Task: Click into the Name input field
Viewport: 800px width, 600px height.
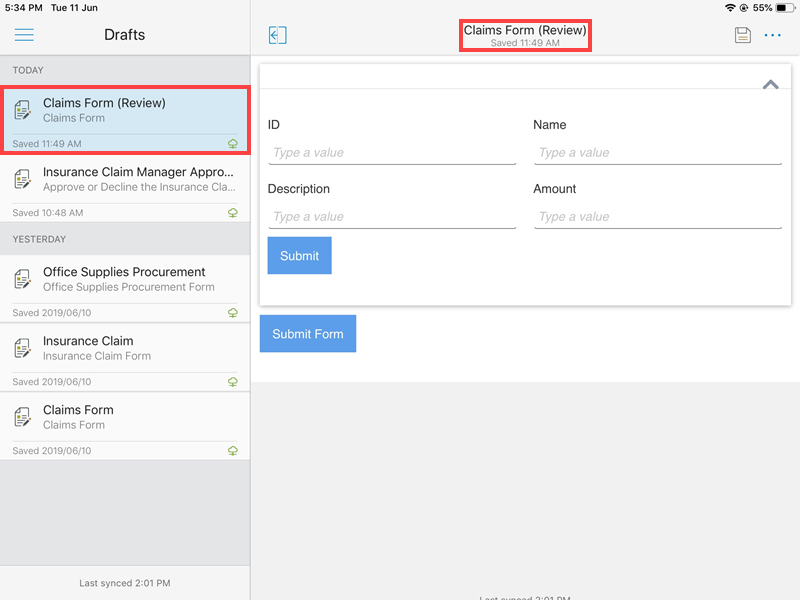Action: [658, 153]
